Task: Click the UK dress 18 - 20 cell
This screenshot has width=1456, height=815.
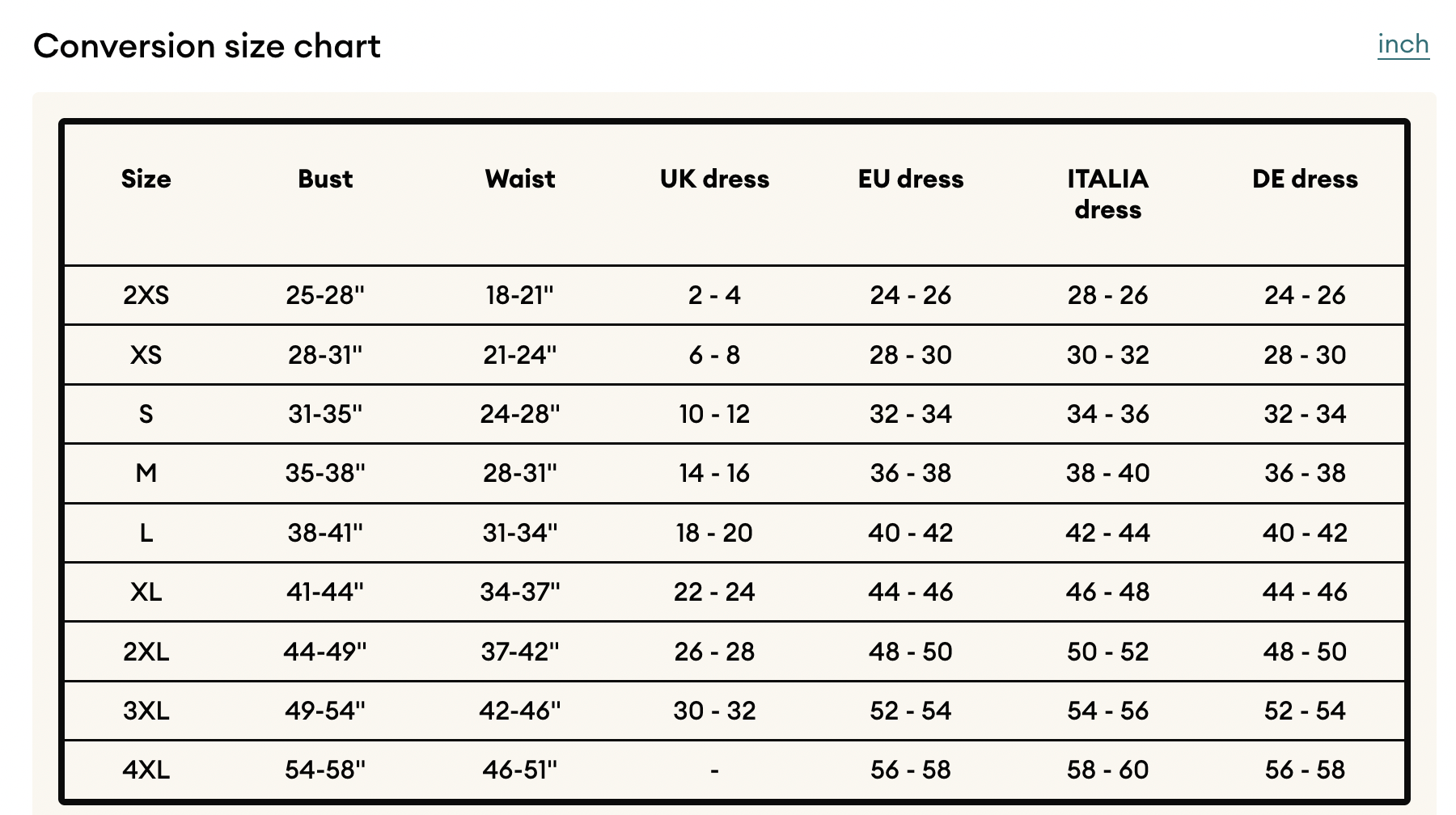Action: 714,533
